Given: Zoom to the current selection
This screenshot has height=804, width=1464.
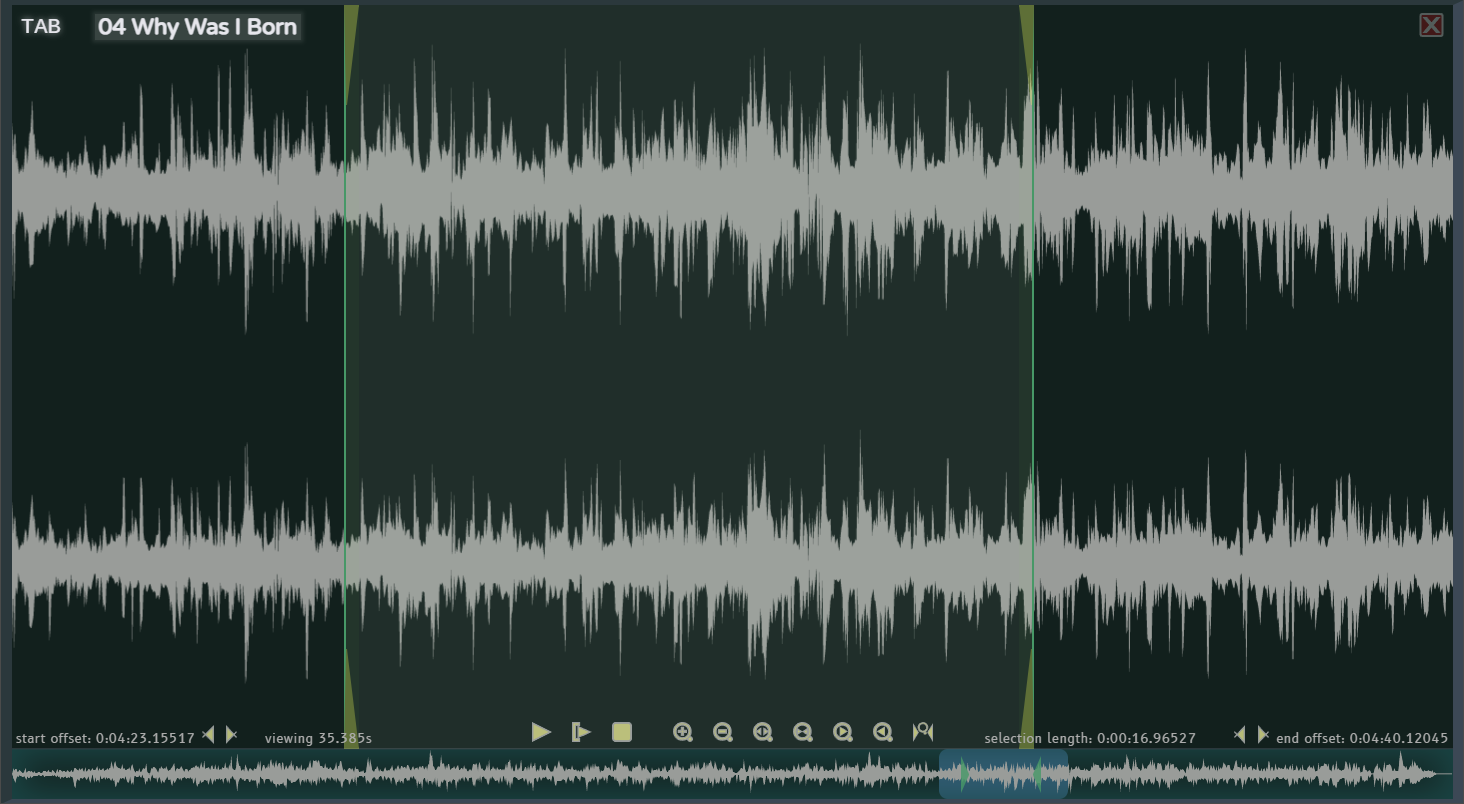Looking at the screenshot, I should point(921,732).
